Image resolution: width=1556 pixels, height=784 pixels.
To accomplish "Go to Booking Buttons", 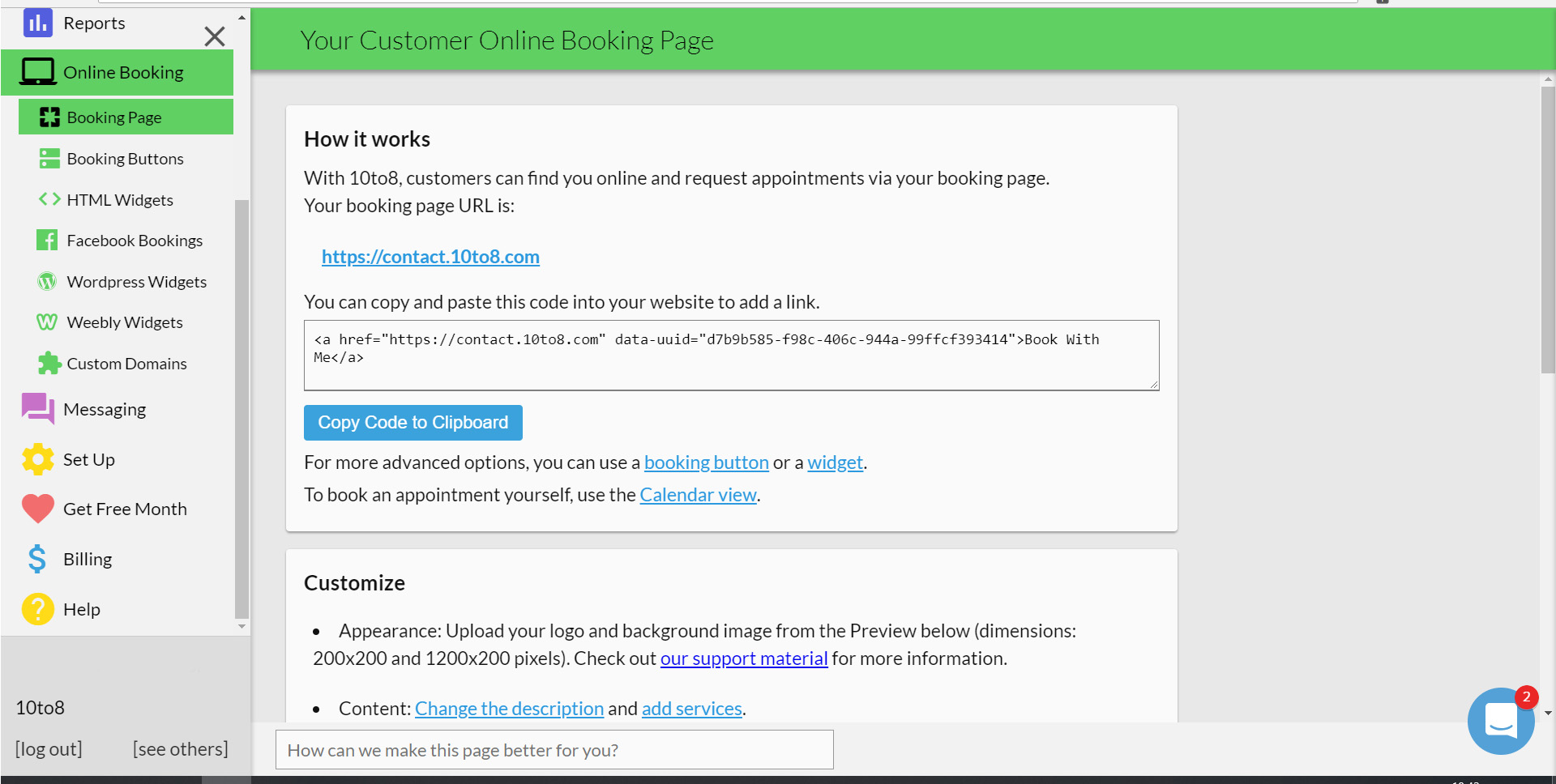I will point(125,159).
